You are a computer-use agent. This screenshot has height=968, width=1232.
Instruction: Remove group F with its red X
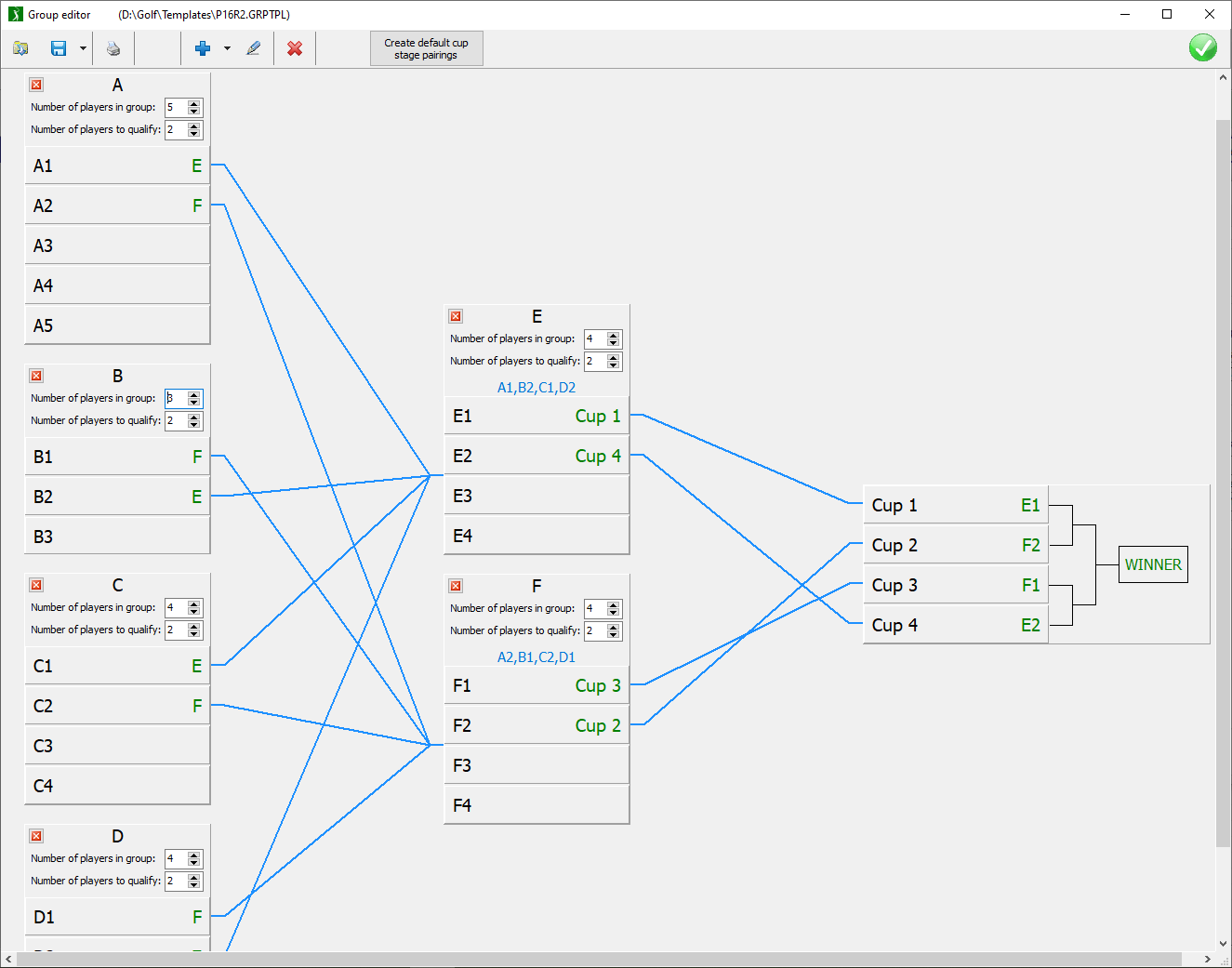coord(456,586)
